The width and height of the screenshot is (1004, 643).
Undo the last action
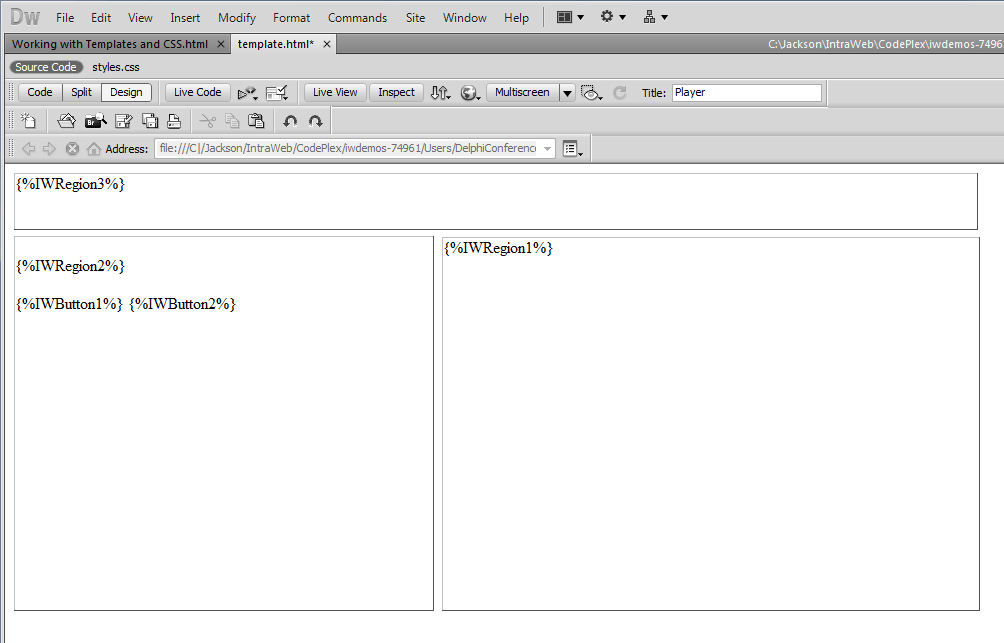[x=291, y=120]
